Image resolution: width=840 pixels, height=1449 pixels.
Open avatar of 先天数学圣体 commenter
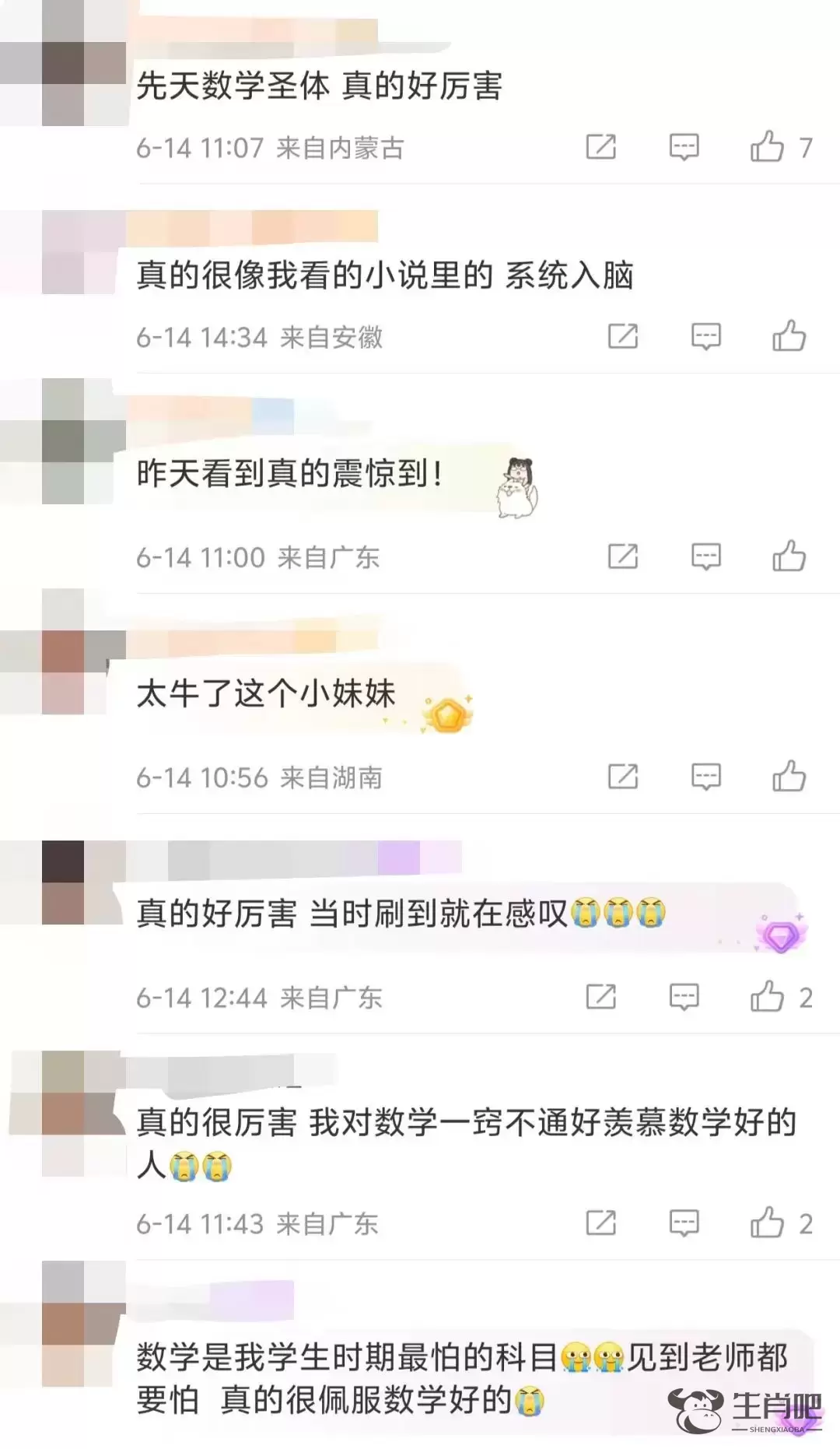click(x=63, y=63)
